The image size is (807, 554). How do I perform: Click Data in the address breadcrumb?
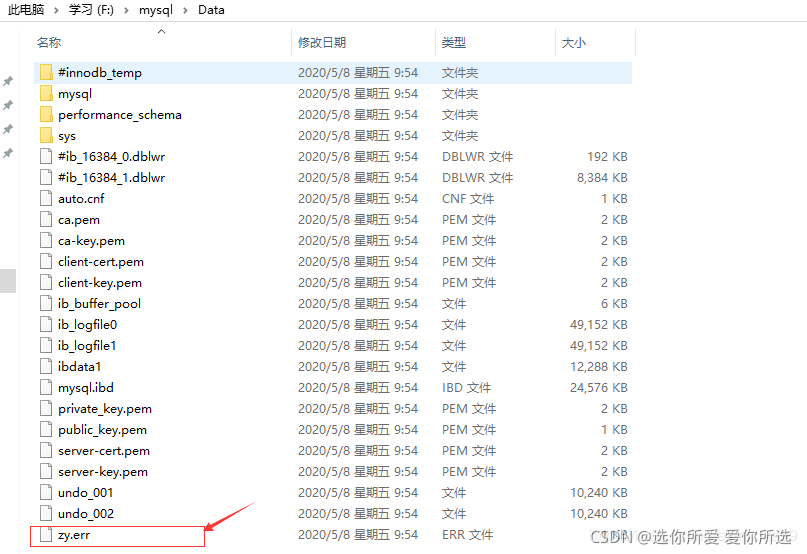click(211, 10)
